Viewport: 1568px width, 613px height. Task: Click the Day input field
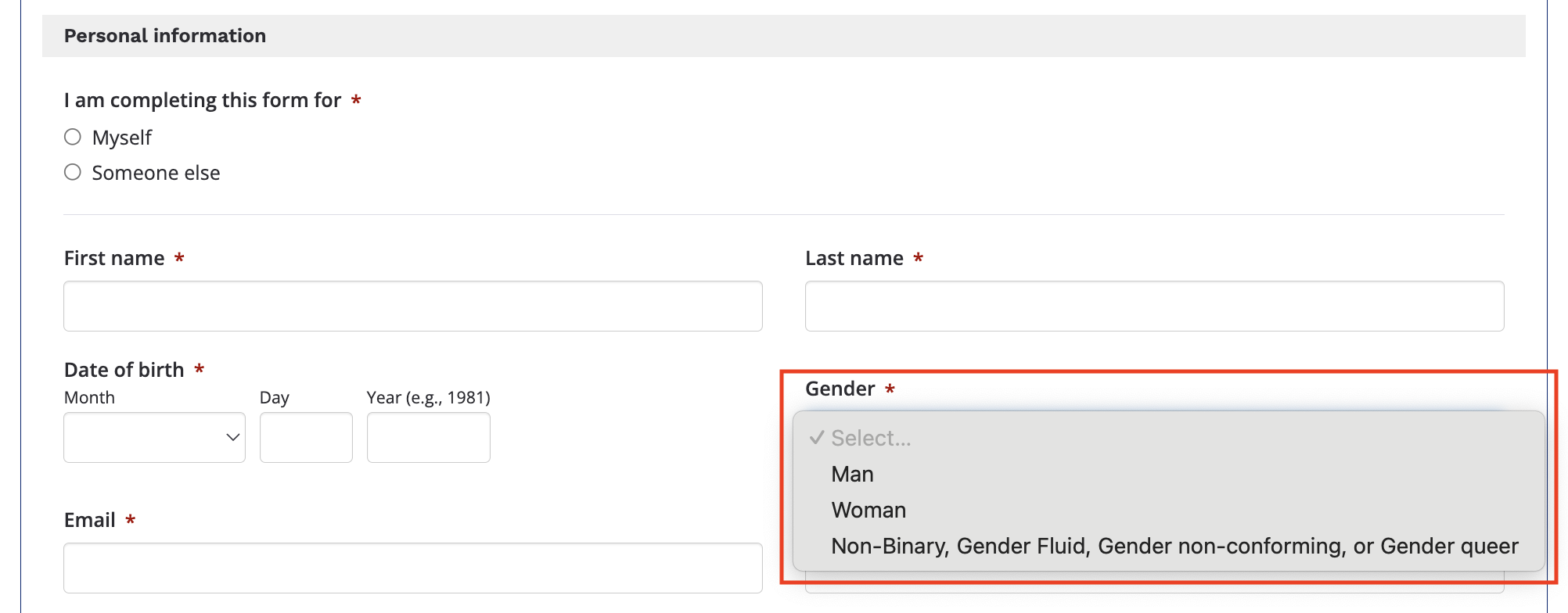[306, 437]
